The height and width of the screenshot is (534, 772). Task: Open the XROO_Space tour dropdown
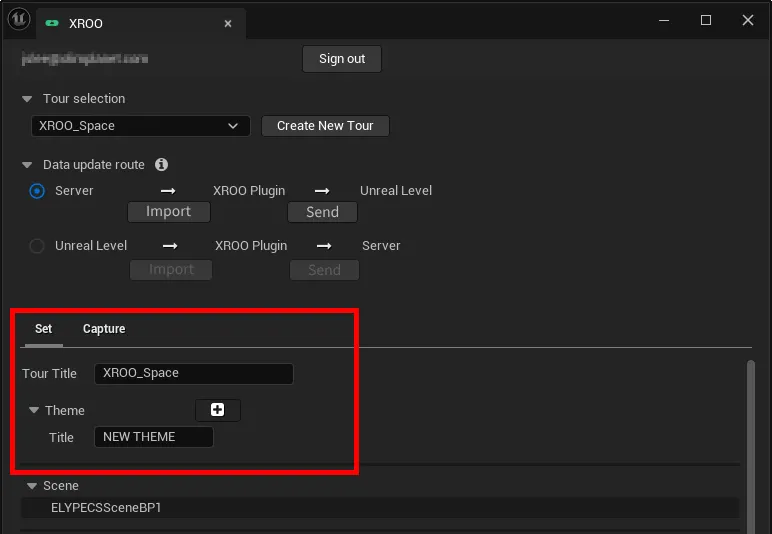point(141,126)
